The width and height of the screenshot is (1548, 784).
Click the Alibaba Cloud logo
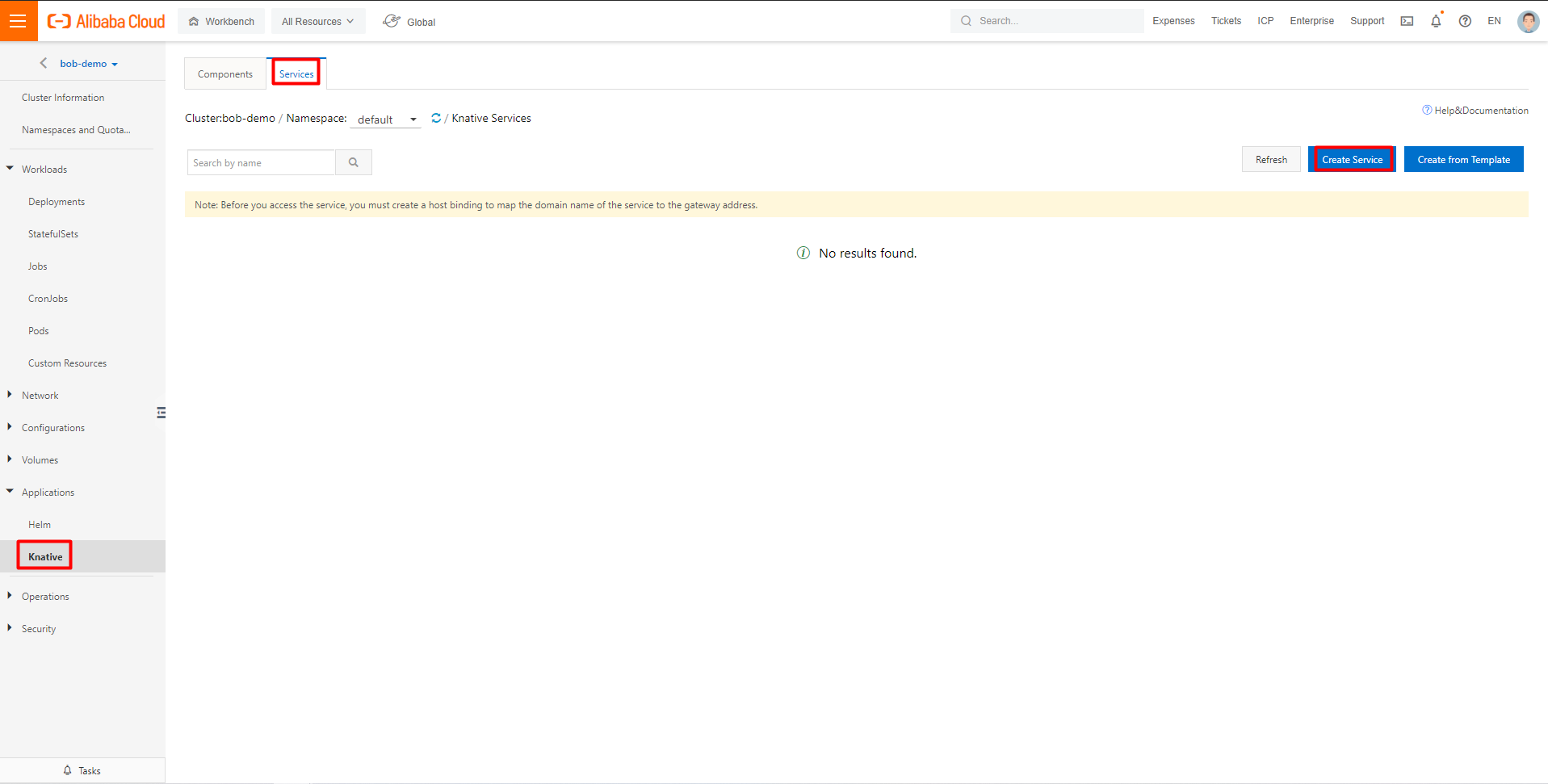tap(106, 22)
